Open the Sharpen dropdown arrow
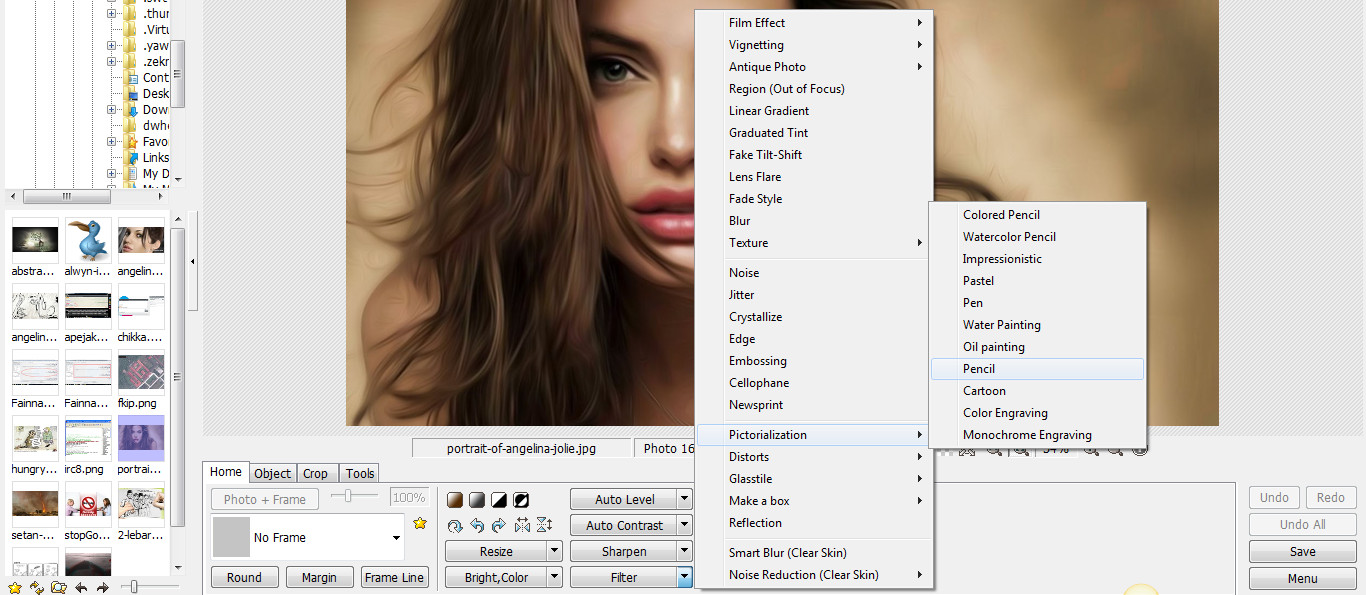1366x595 pixels. point(684,551)
